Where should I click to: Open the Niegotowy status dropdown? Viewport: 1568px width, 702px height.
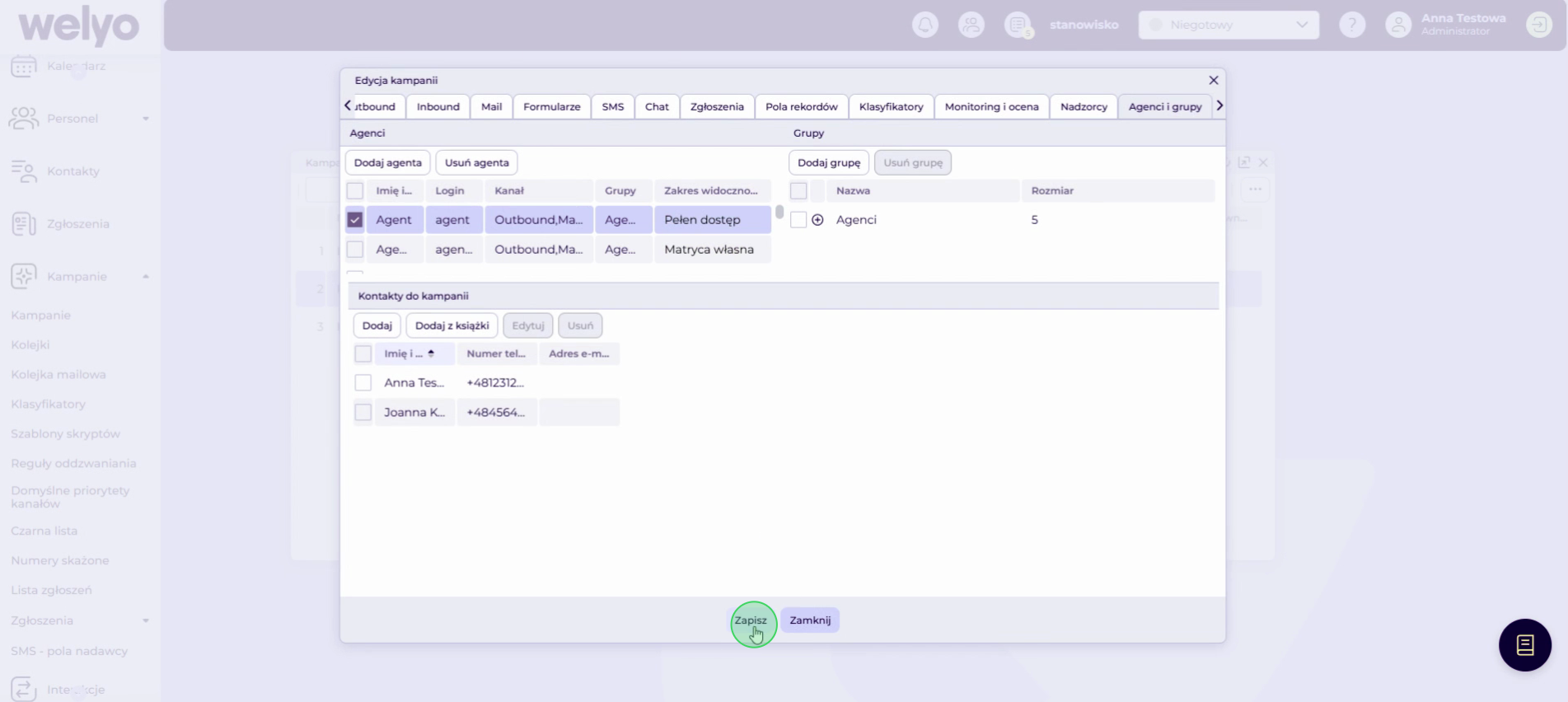[1229, 25]
